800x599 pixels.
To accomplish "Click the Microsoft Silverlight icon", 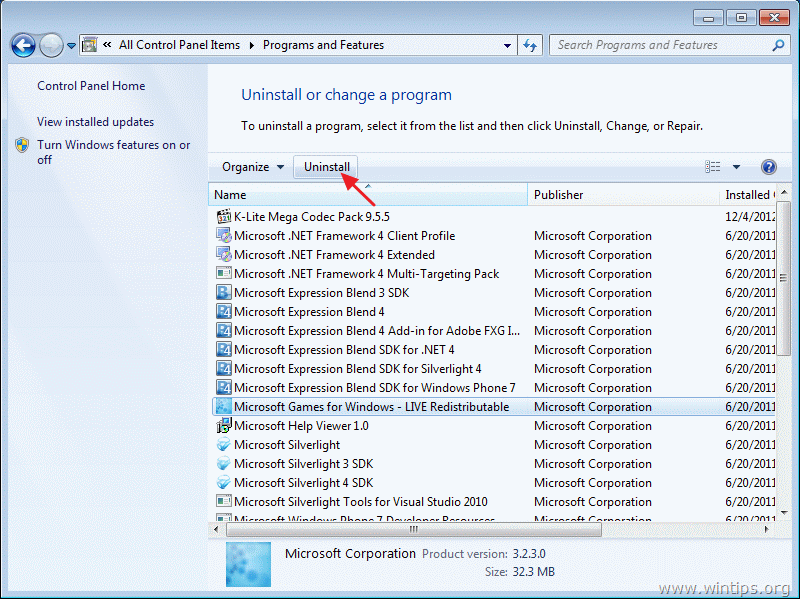I will click(x=223, y=445).
